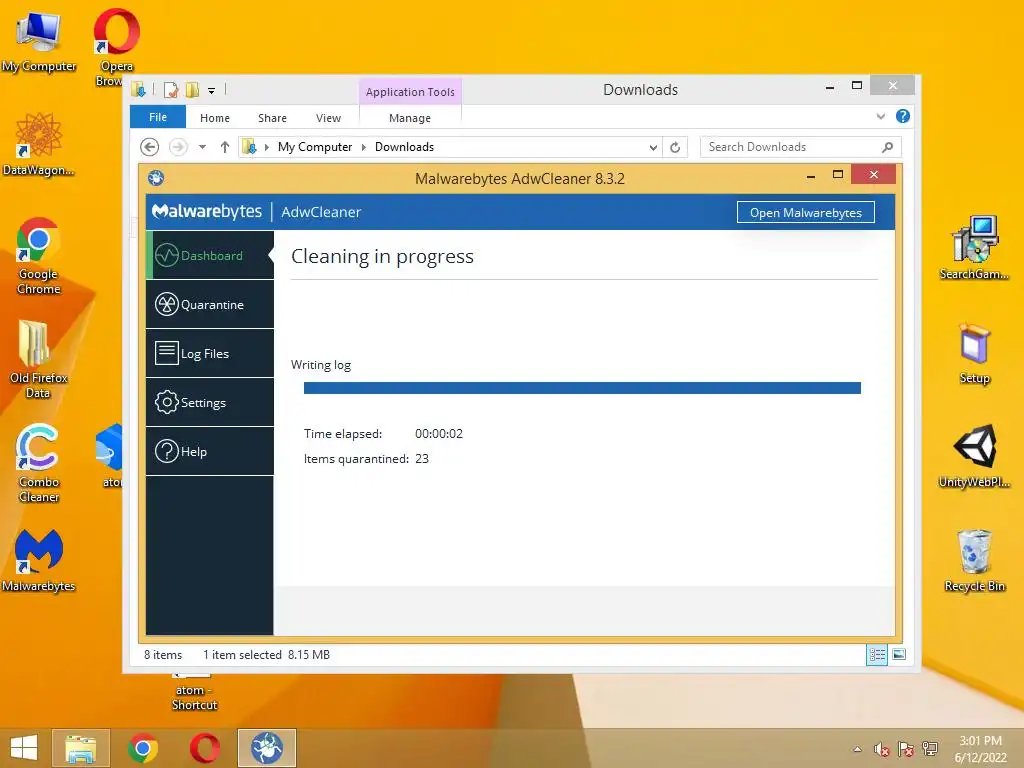Open Explorer help question mark

[903, 116]
